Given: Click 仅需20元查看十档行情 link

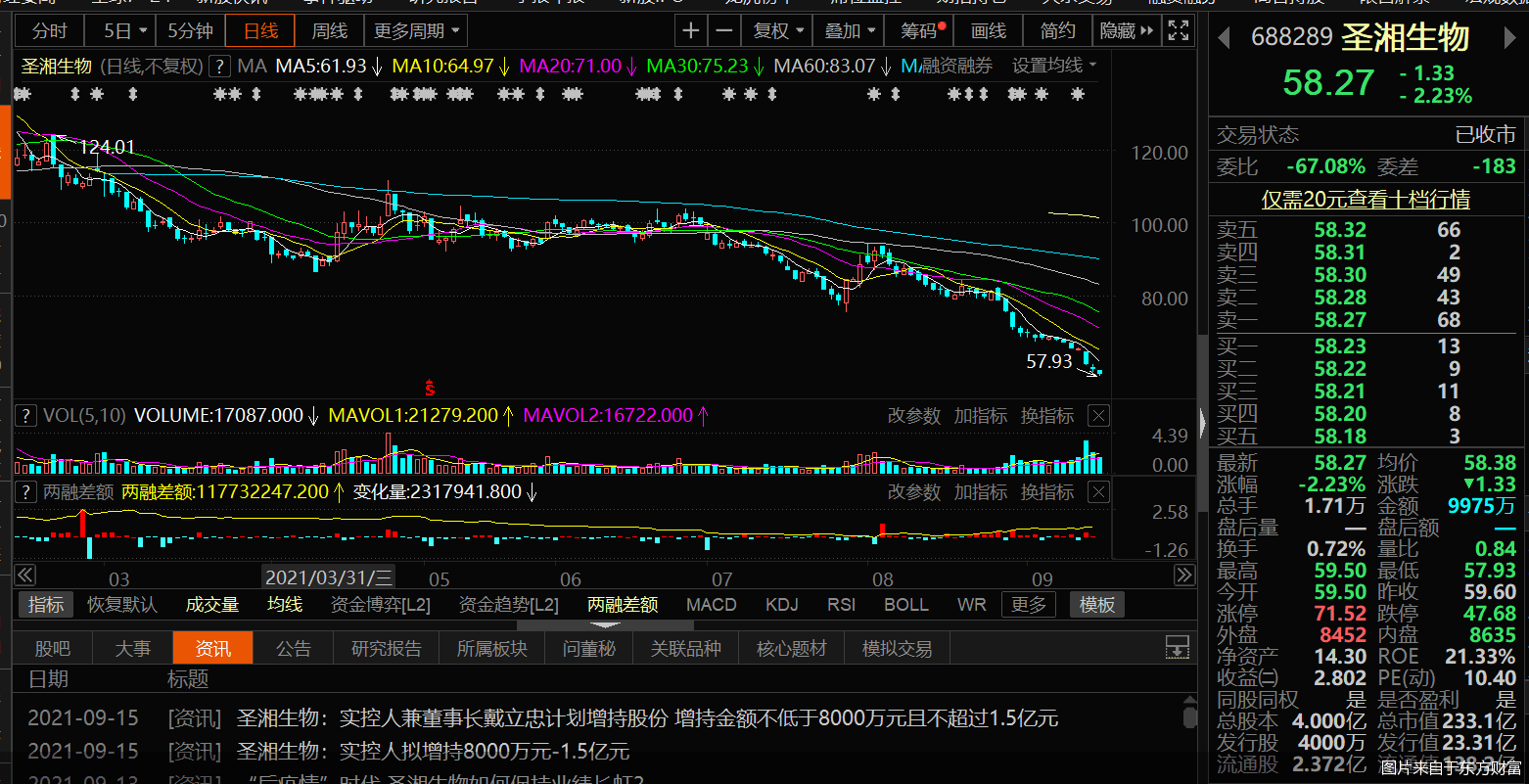Looking at the screenshot, I should [1366, 200].
